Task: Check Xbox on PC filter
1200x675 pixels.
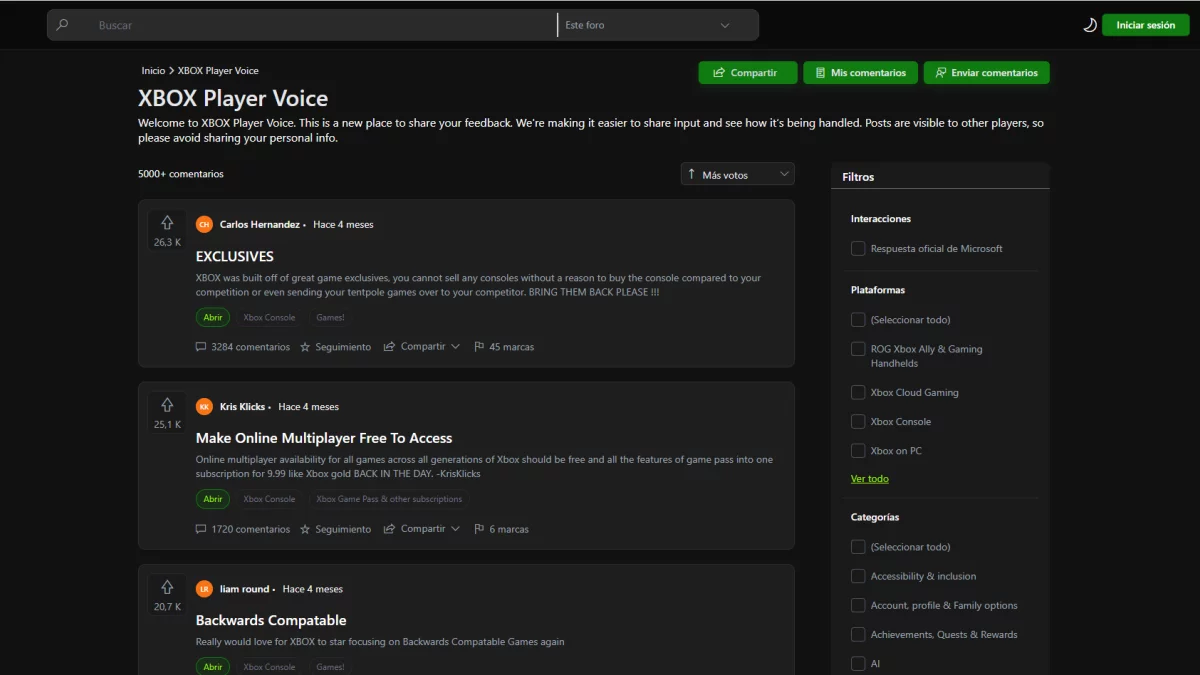Action: pyautogui.click(x=858, y=451)
